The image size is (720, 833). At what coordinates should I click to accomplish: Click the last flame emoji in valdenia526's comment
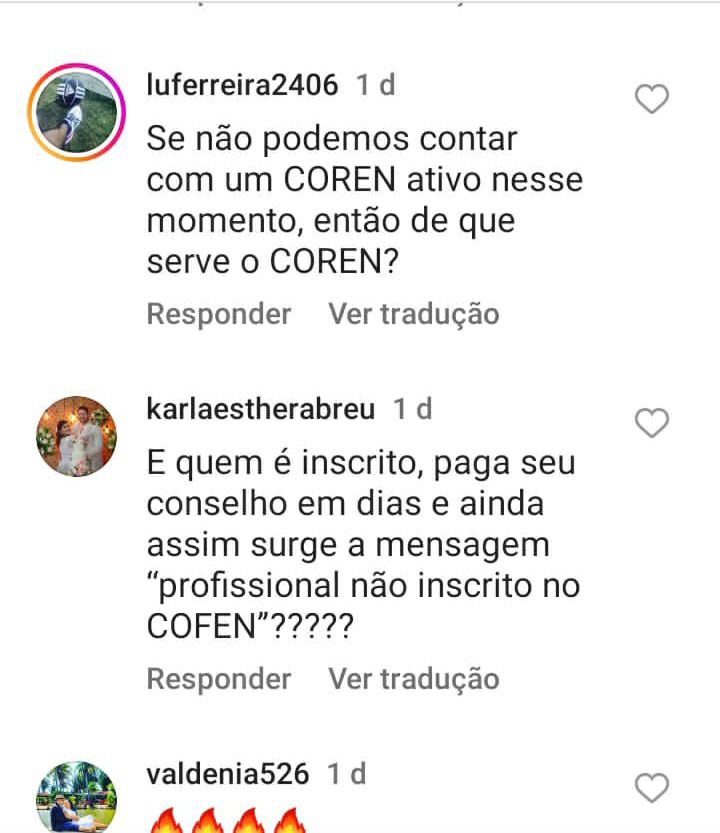click(x=290, y=820)
